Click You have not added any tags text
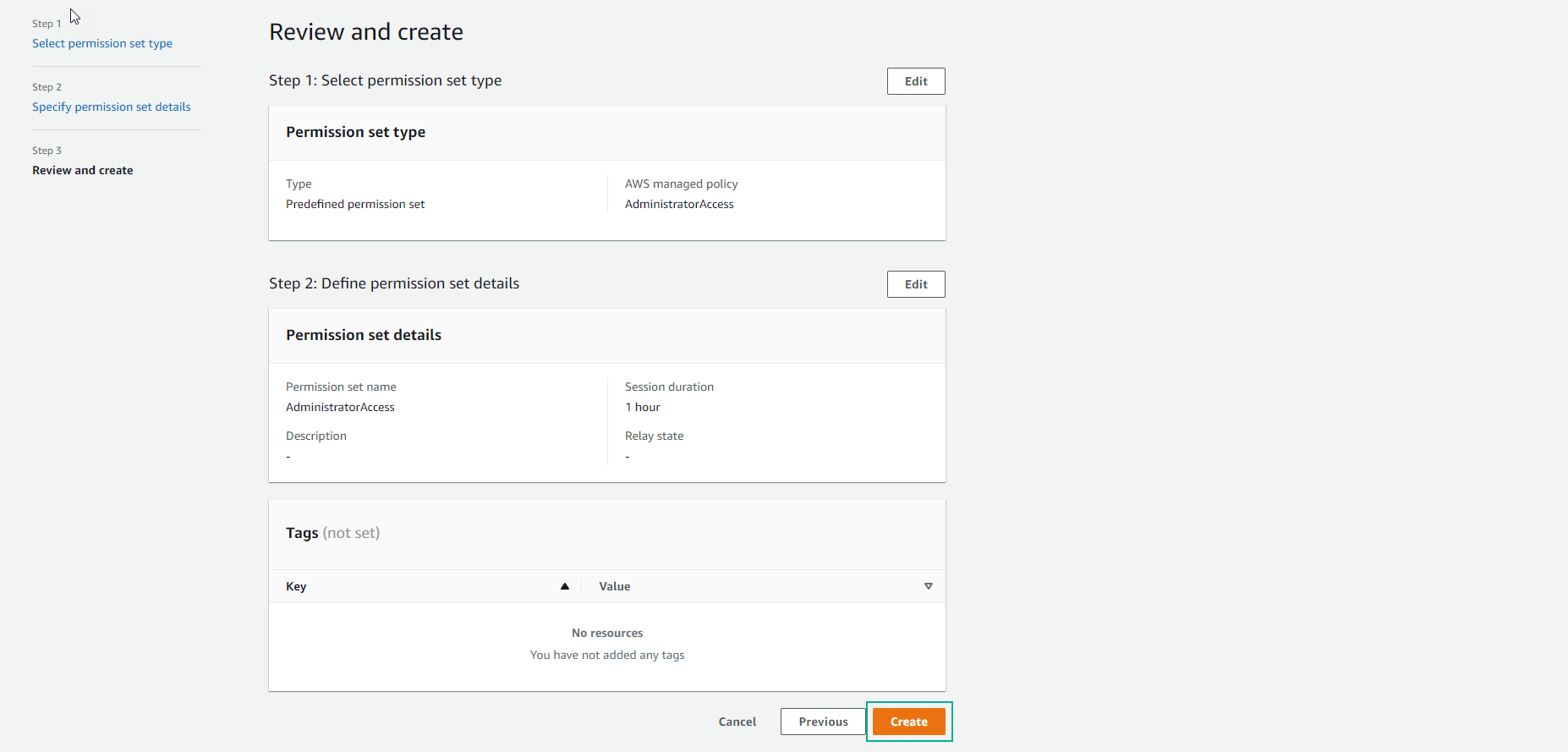 (607, 655)
